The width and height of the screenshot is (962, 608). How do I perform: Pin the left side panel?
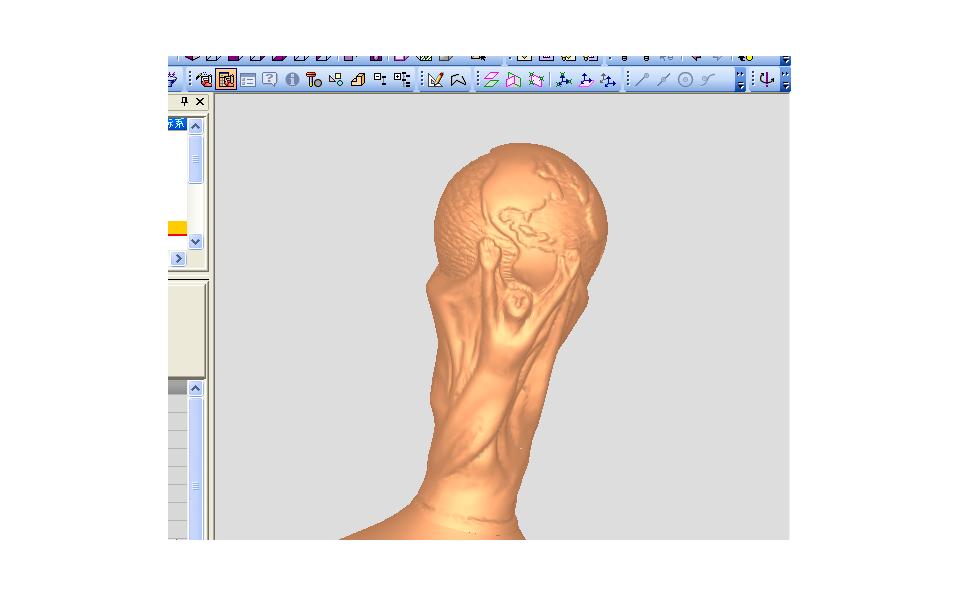(184, 101)
